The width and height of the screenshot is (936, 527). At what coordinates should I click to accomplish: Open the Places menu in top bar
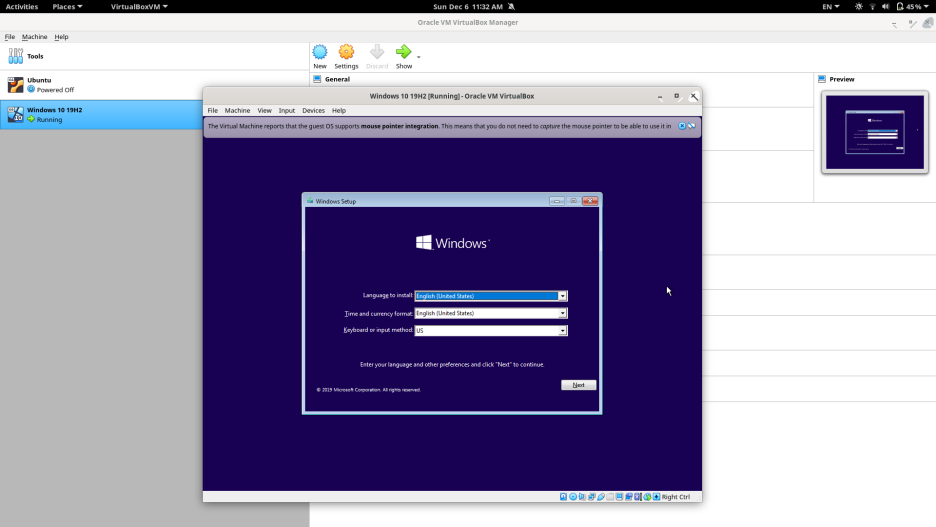tap(67, 7)
